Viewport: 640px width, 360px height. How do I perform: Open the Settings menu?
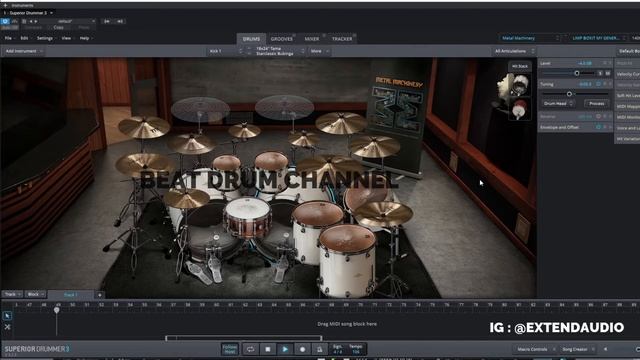pyautogui.click(x=46, y=38)
